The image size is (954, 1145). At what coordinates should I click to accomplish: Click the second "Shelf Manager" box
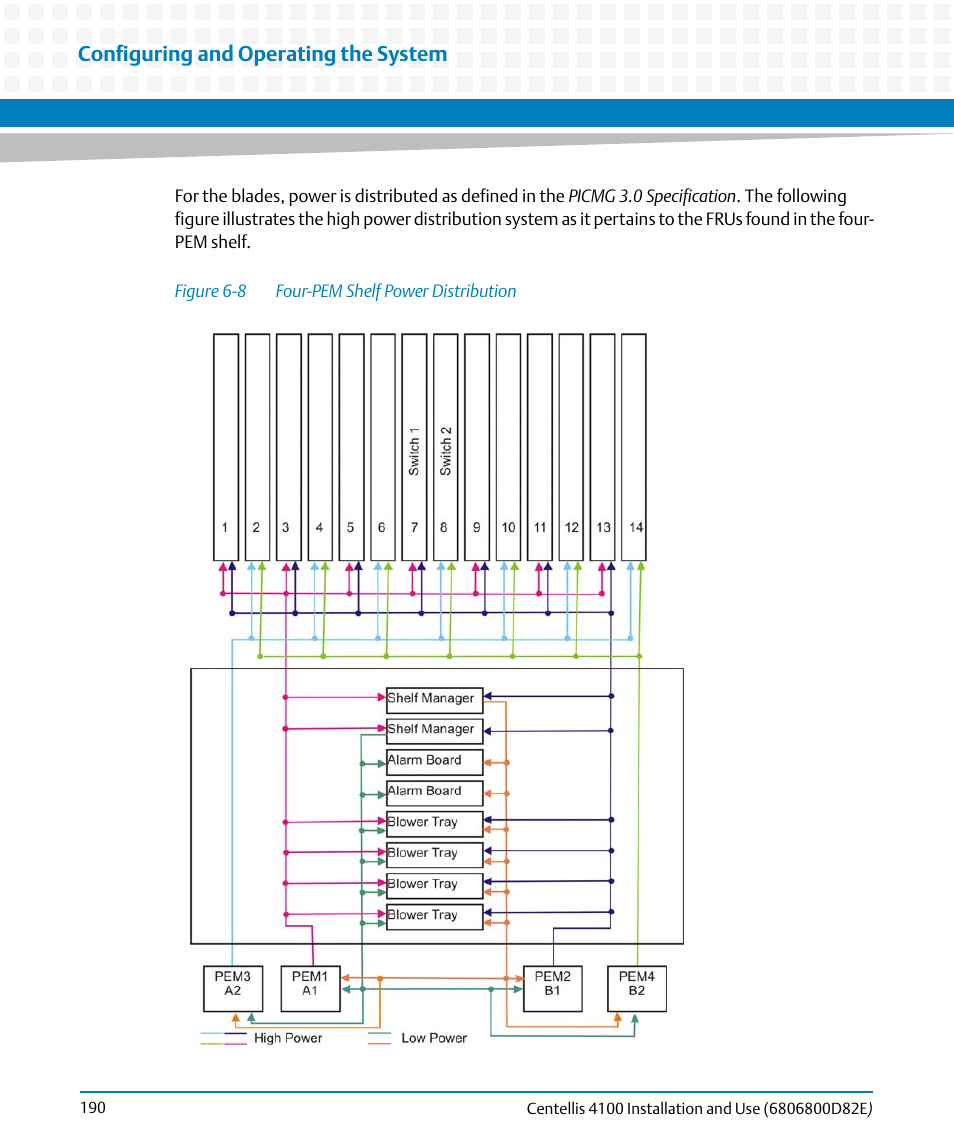(435, 730)
